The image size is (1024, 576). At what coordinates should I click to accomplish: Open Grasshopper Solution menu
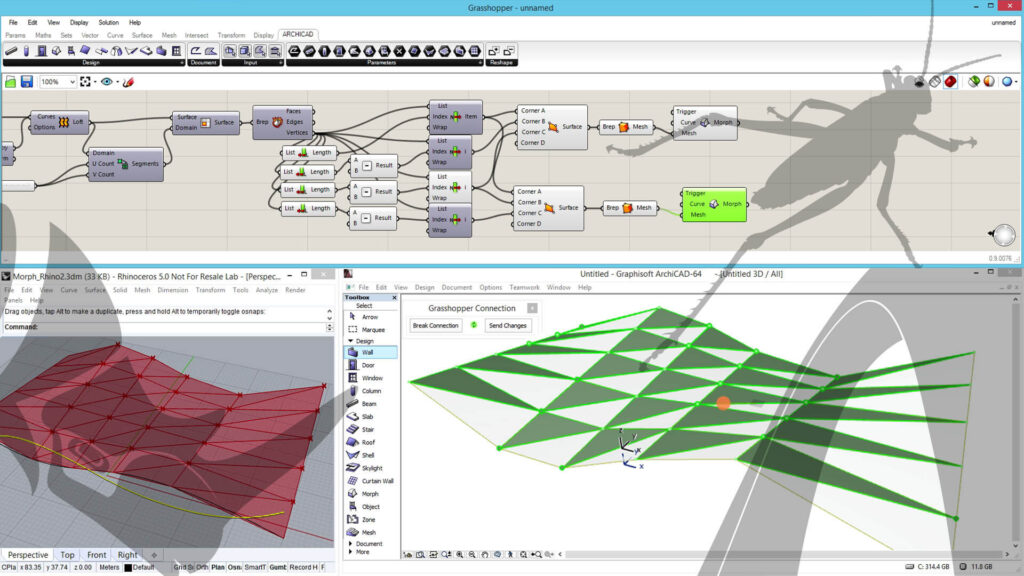point(108,22)
